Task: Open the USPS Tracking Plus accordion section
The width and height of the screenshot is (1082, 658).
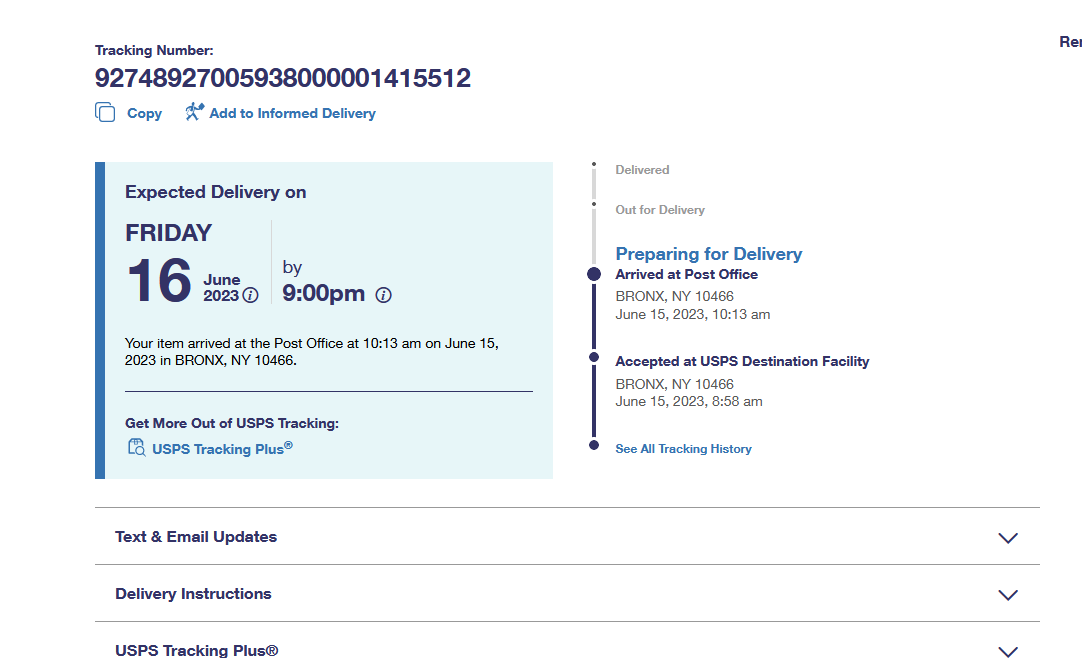Action: coord(197,650)
